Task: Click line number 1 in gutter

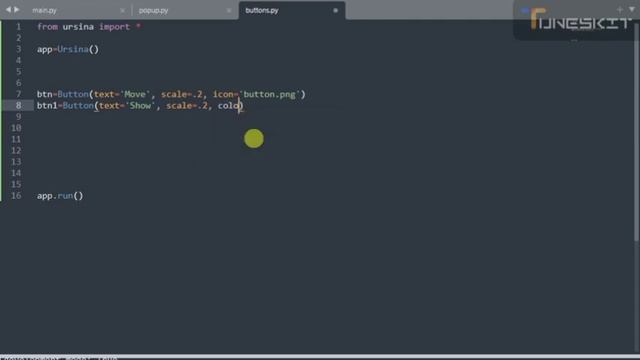Action: click(x=18, y=27)
